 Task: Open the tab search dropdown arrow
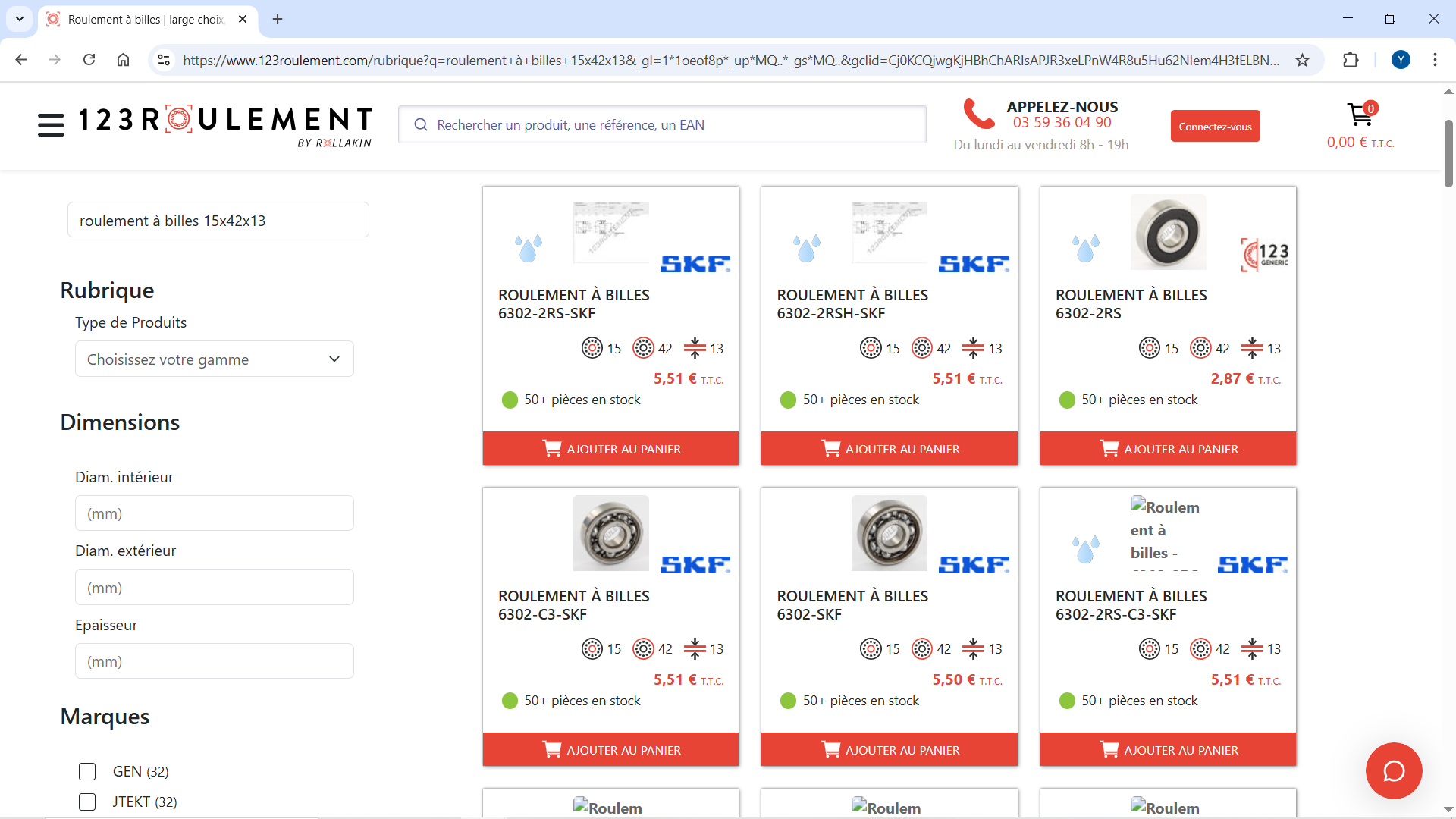tap(20, 19)
